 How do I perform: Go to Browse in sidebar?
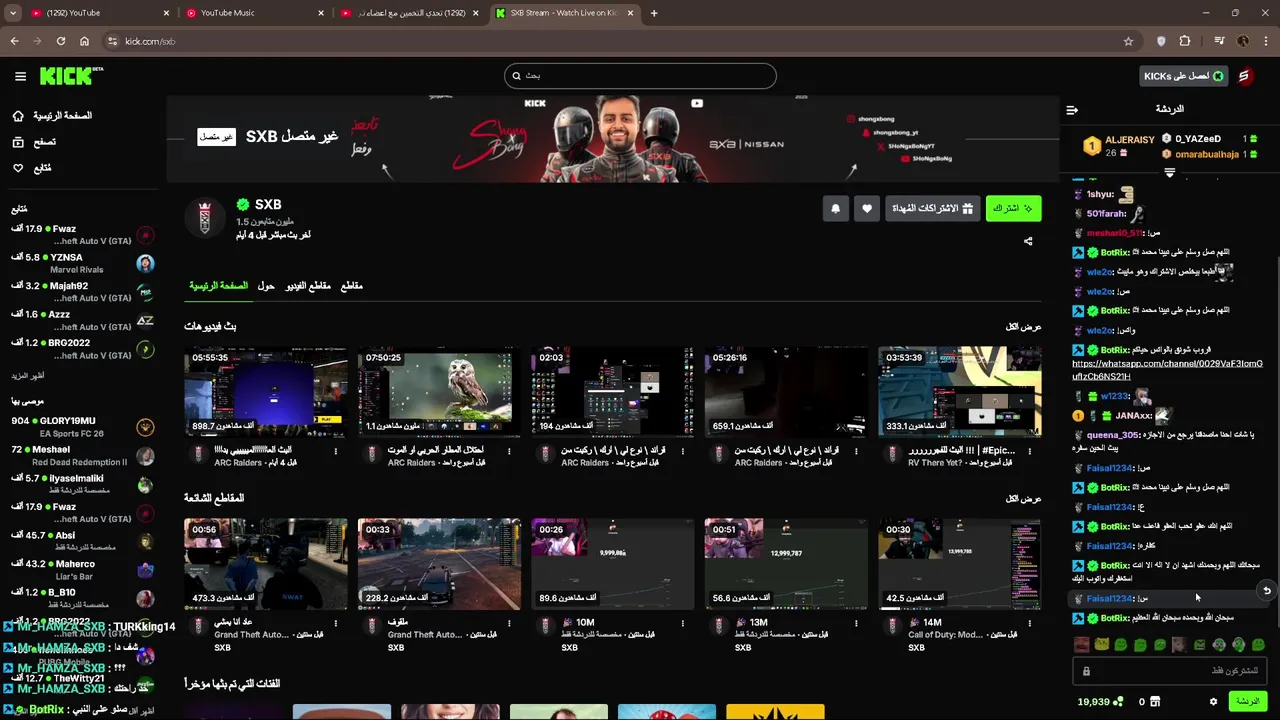34,142
